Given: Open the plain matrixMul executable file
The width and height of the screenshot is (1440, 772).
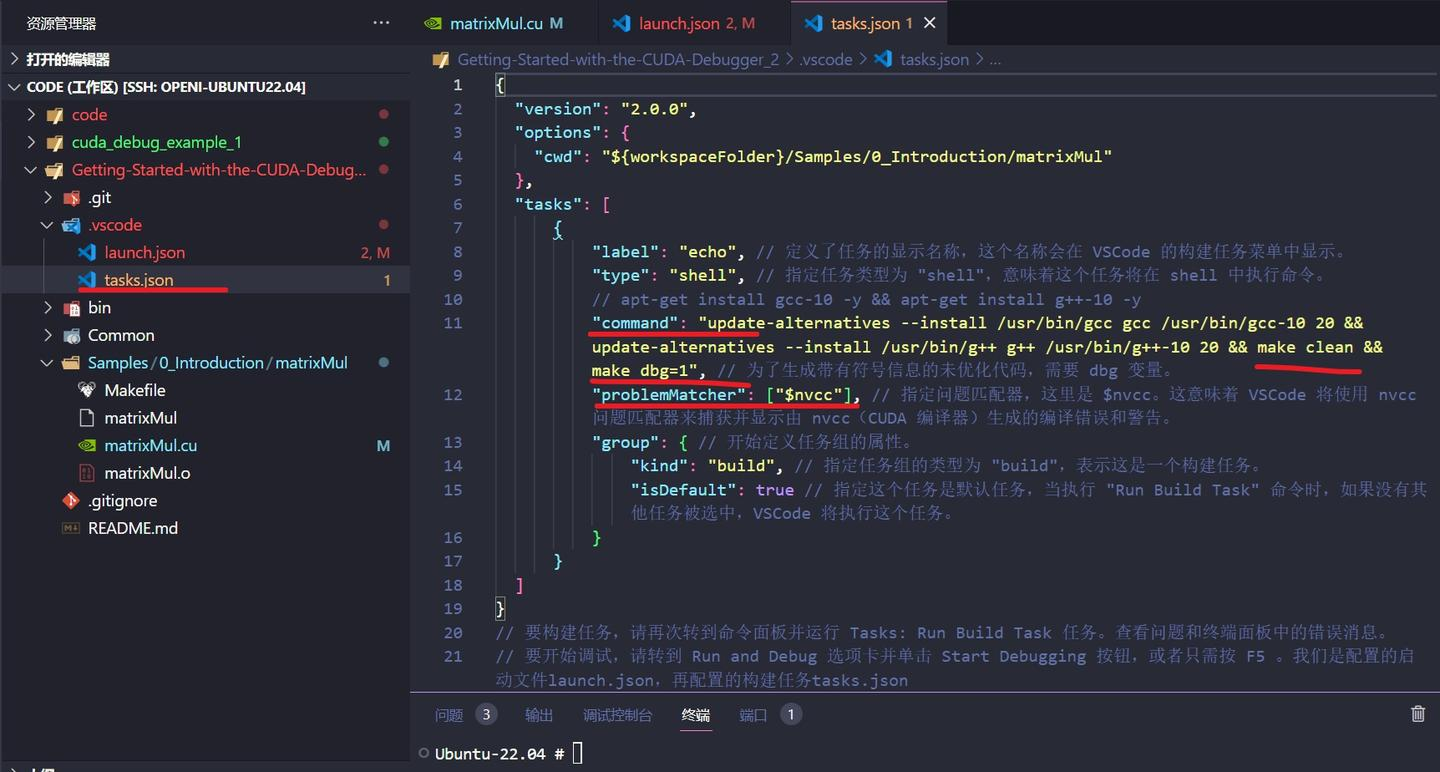Looking at the screenshot, I should click(140, 418).
